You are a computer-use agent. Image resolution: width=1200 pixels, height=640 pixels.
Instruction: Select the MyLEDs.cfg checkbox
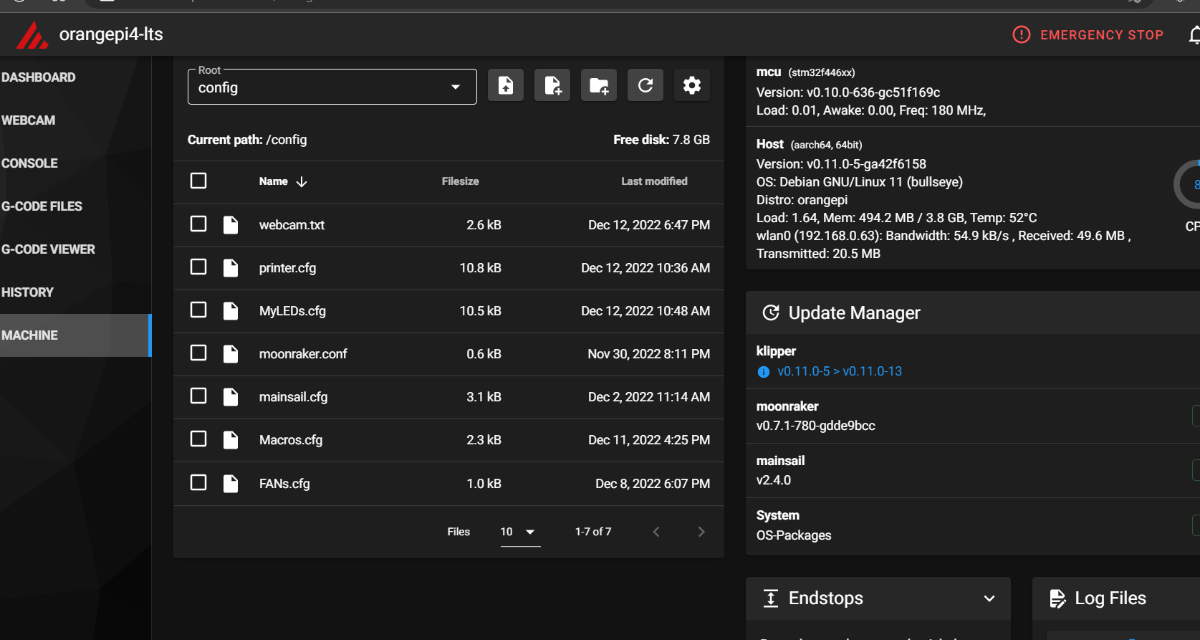198,310
